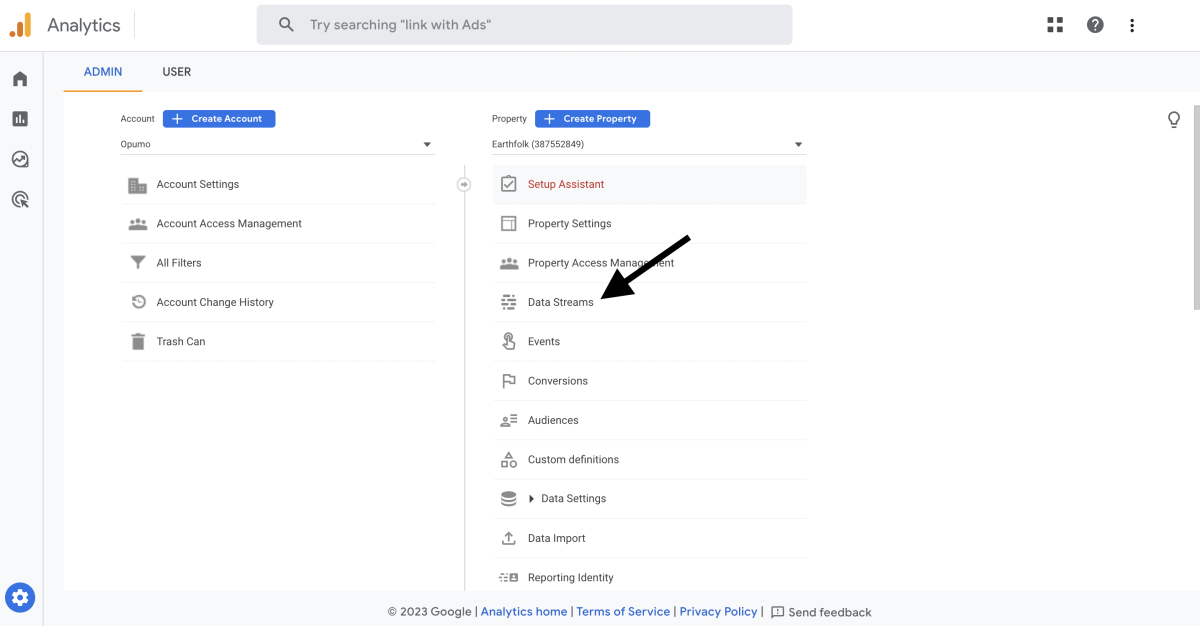Open Account Settings text
Viewport: 1200px width, 626px height.
pos(198,184)
